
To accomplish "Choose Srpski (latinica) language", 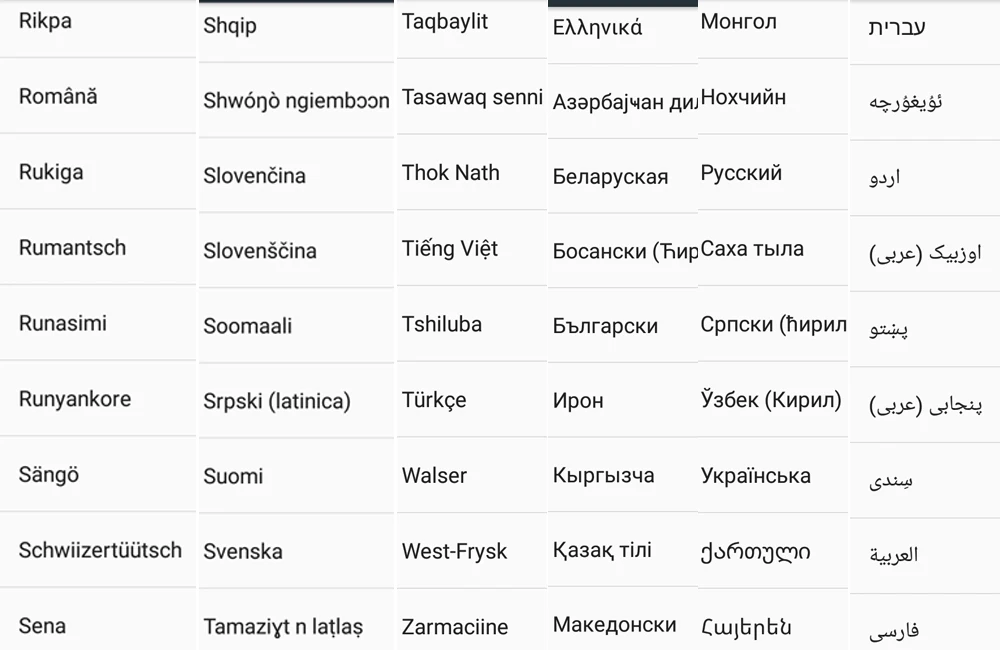I will 297,401.
